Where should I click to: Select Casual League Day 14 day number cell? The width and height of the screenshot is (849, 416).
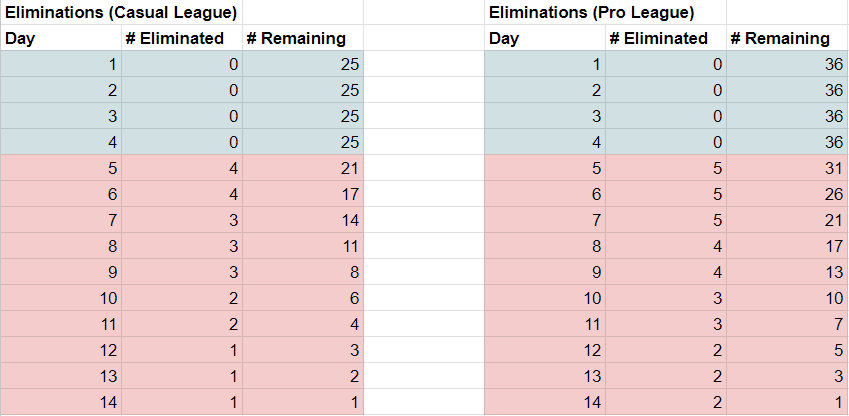(x=61, y=402)
